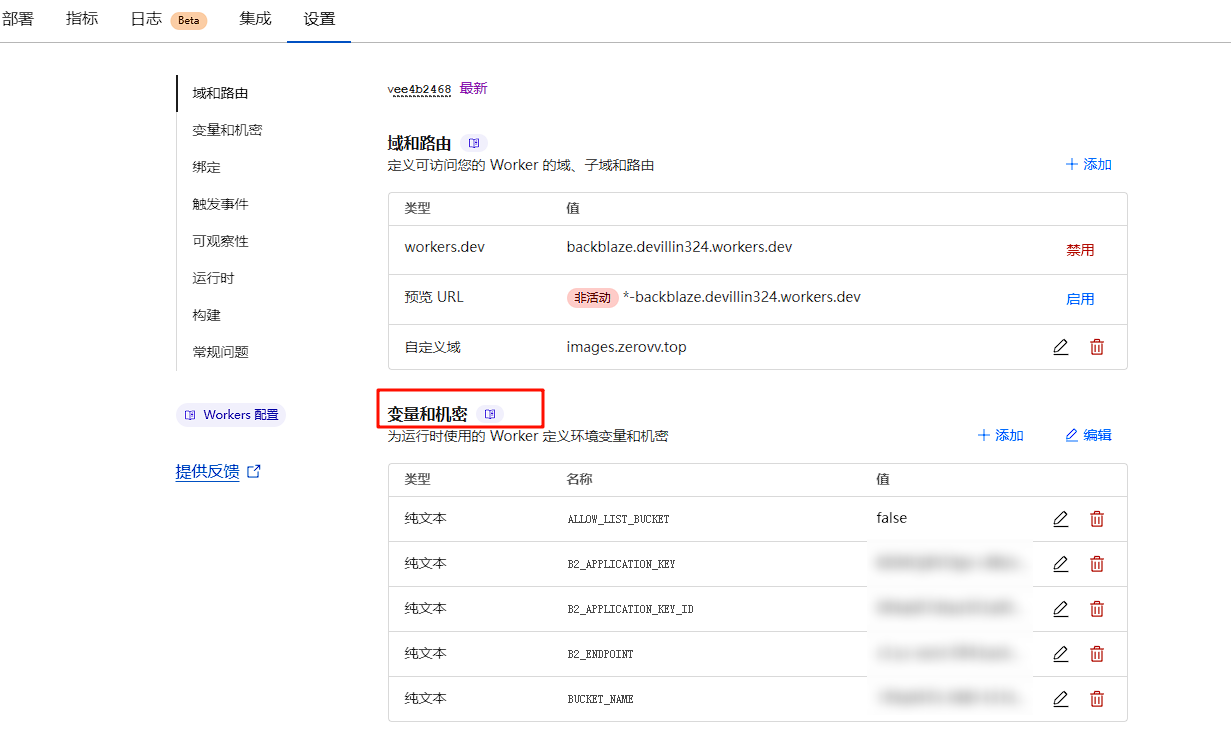Viewport: 1231px width, 752px height.
Task: Click pencil icon for B2_APPLICATION_KEY_ID
Action: [x=1060, y=609]
